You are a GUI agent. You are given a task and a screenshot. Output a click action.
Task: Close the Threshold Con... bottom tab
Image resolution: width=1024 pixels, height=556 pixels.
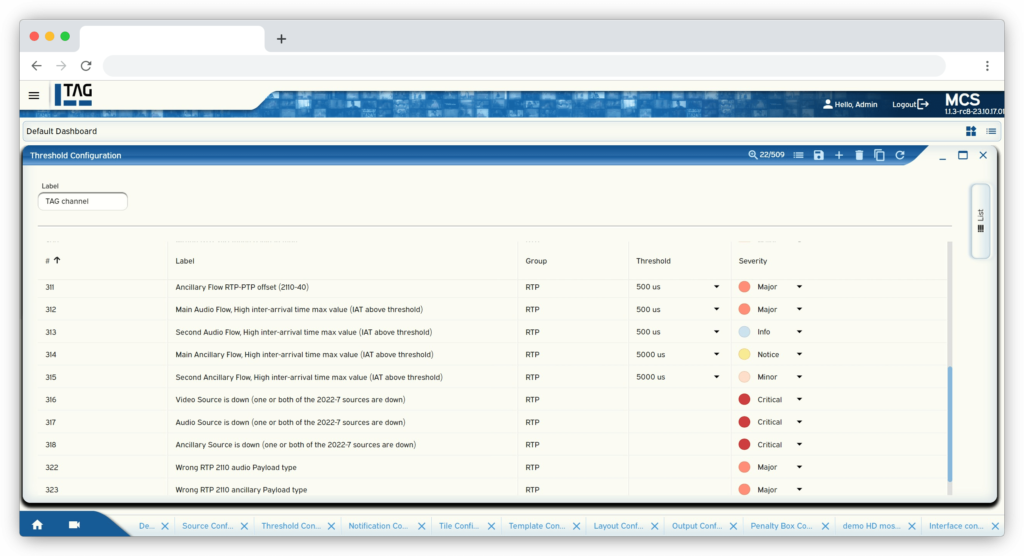coord(332,526)
